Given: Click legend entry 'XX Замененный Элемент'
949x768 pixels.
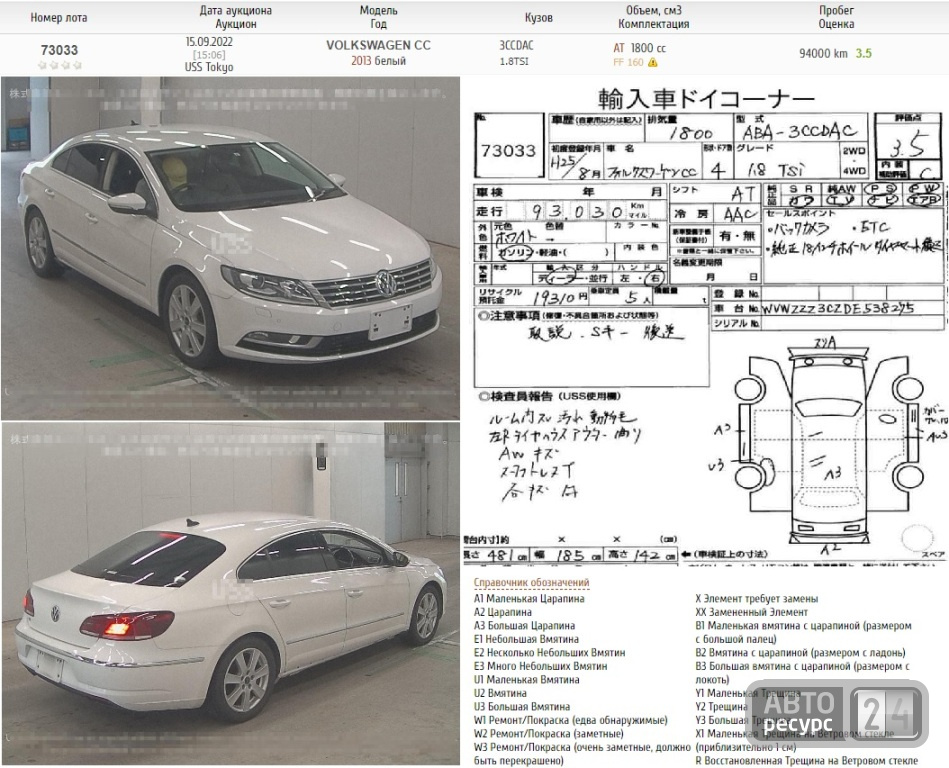Looking at the screenshot, I should coord(751,612).
